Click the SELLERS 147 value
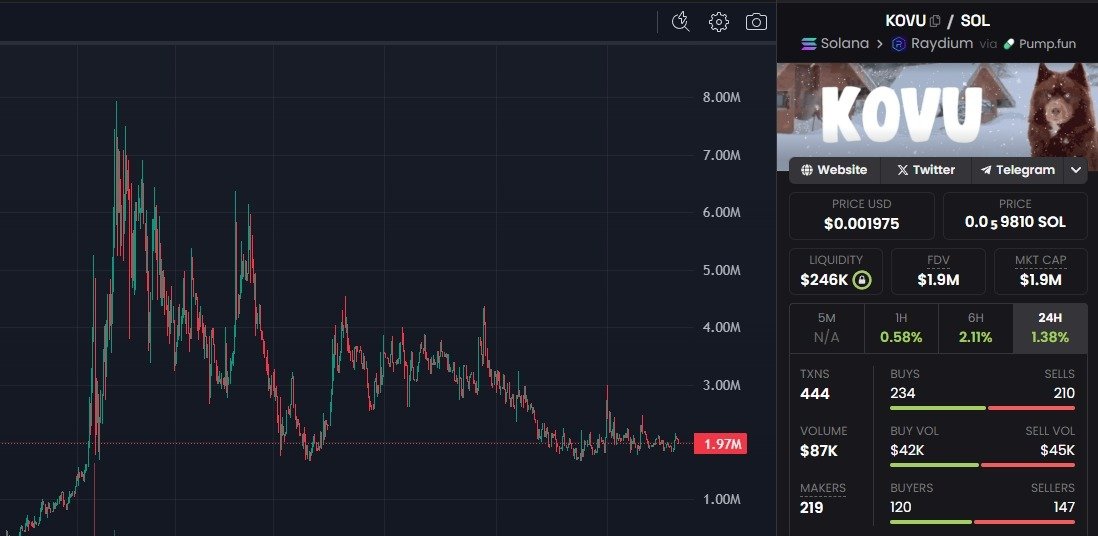The width and height of the screenshot is (1098, 536). coord(1064,507)
